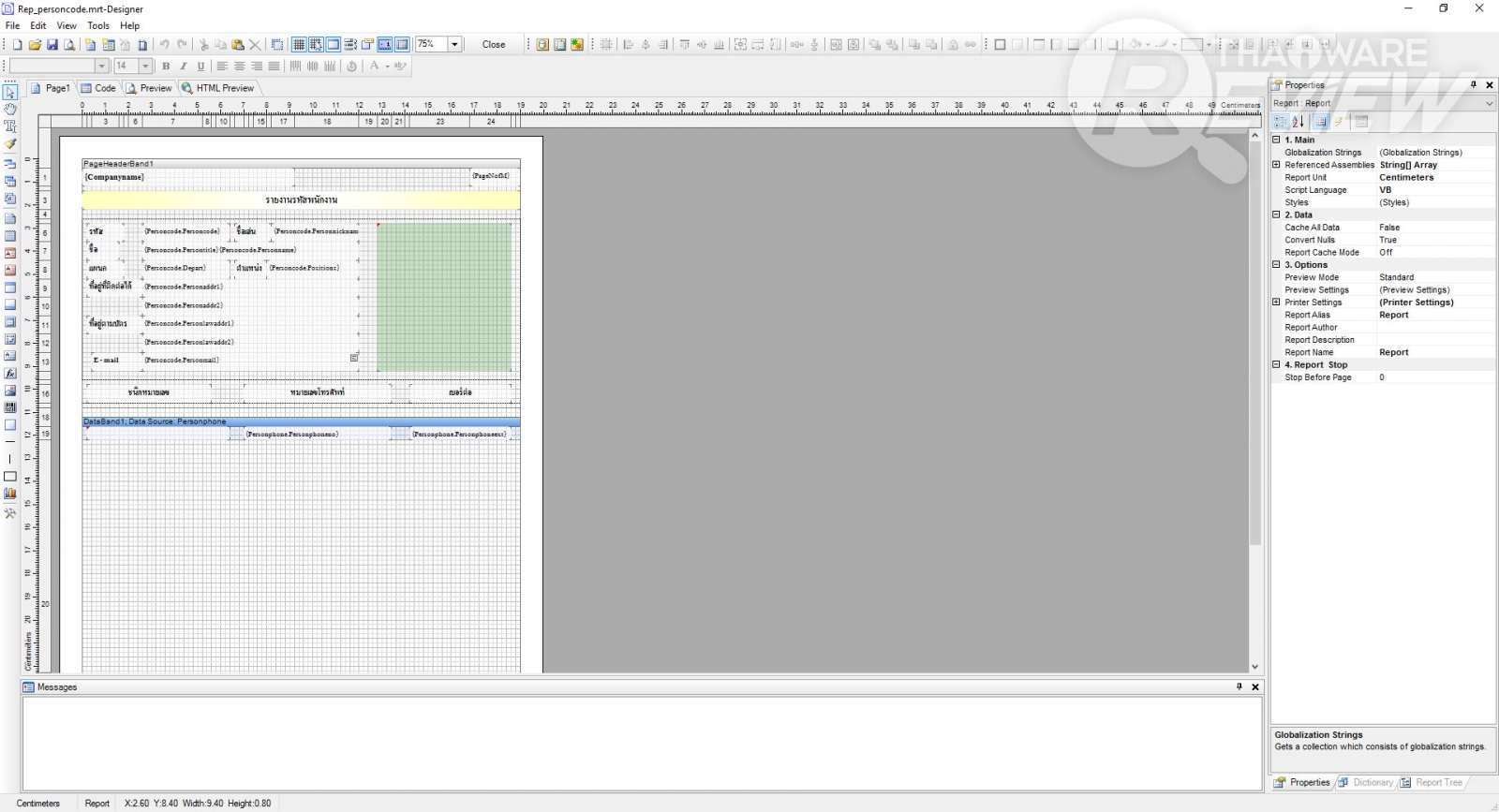The width and height of the screenshot is (1499, 812).
Task: Select the rectangle shape tool in the toolbox
Action: 10,477
